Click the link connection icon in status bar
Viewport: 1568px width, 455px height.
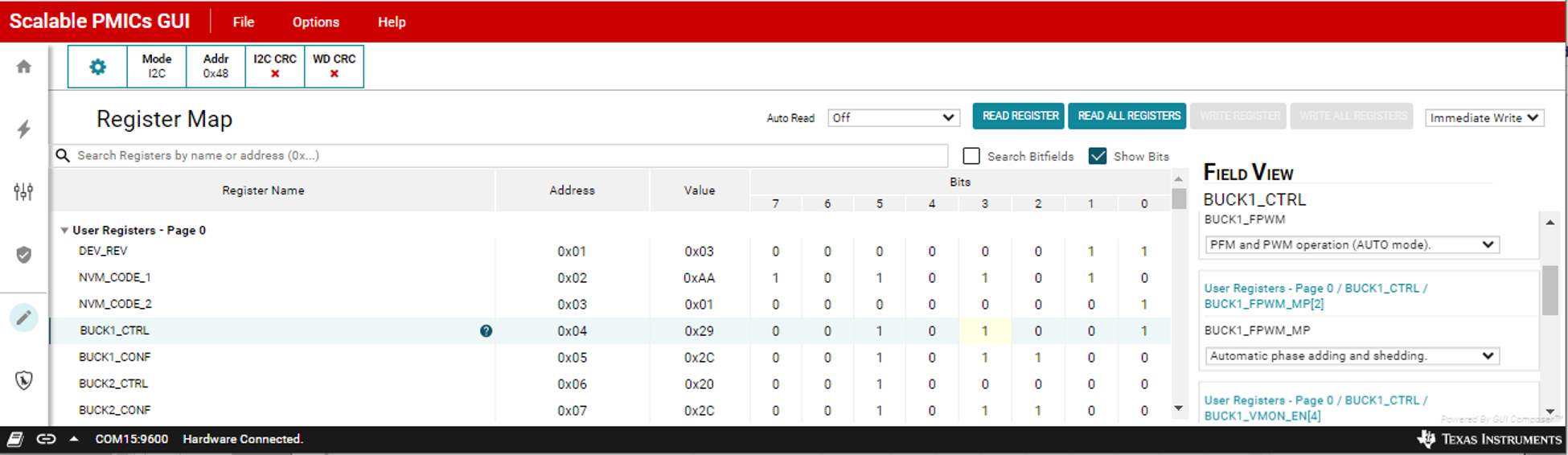click(x=46, y=439)
